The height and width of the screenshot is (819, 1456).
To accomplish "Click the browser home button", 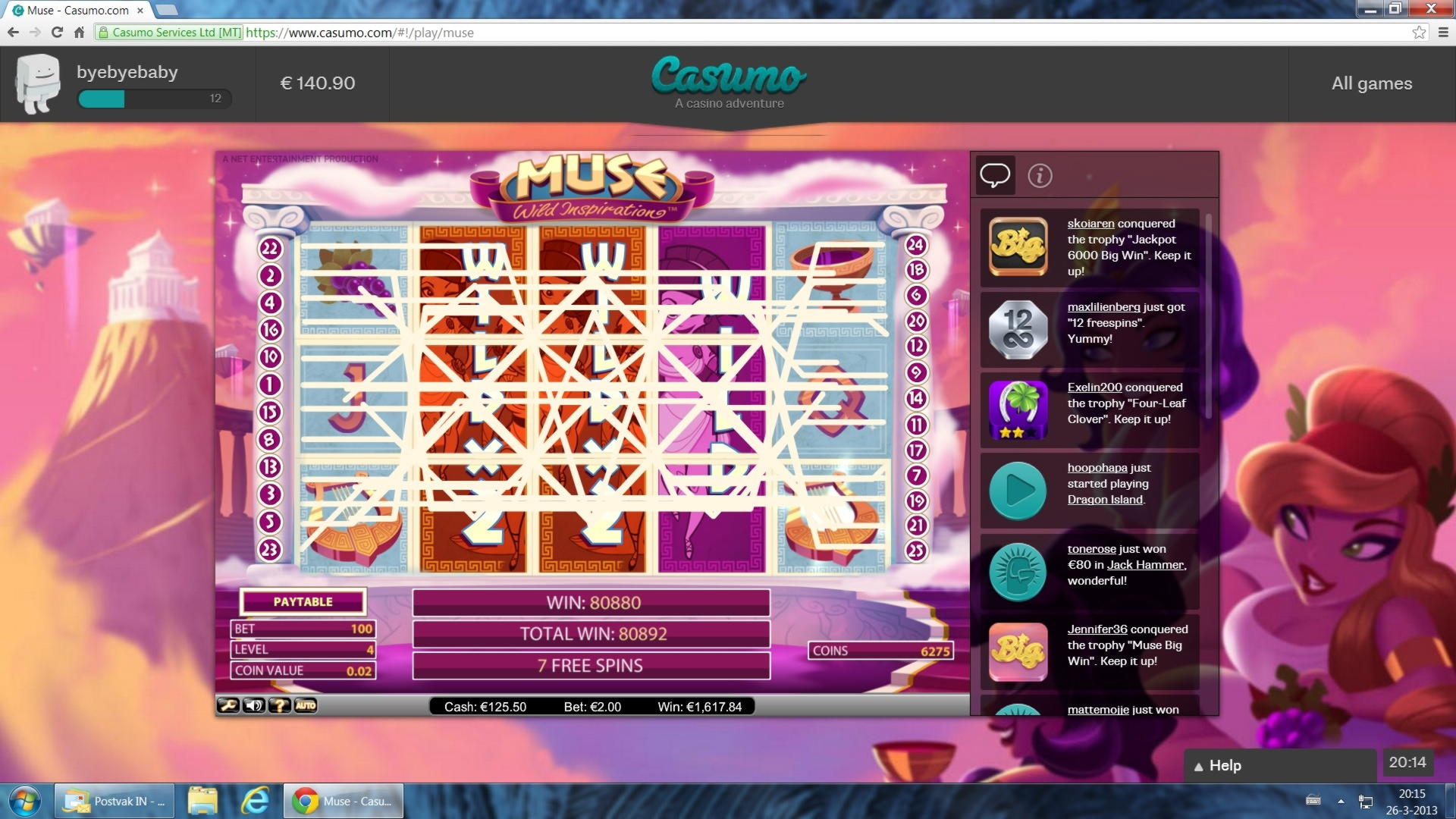I will pyautogui.click(x=79, y=33).
